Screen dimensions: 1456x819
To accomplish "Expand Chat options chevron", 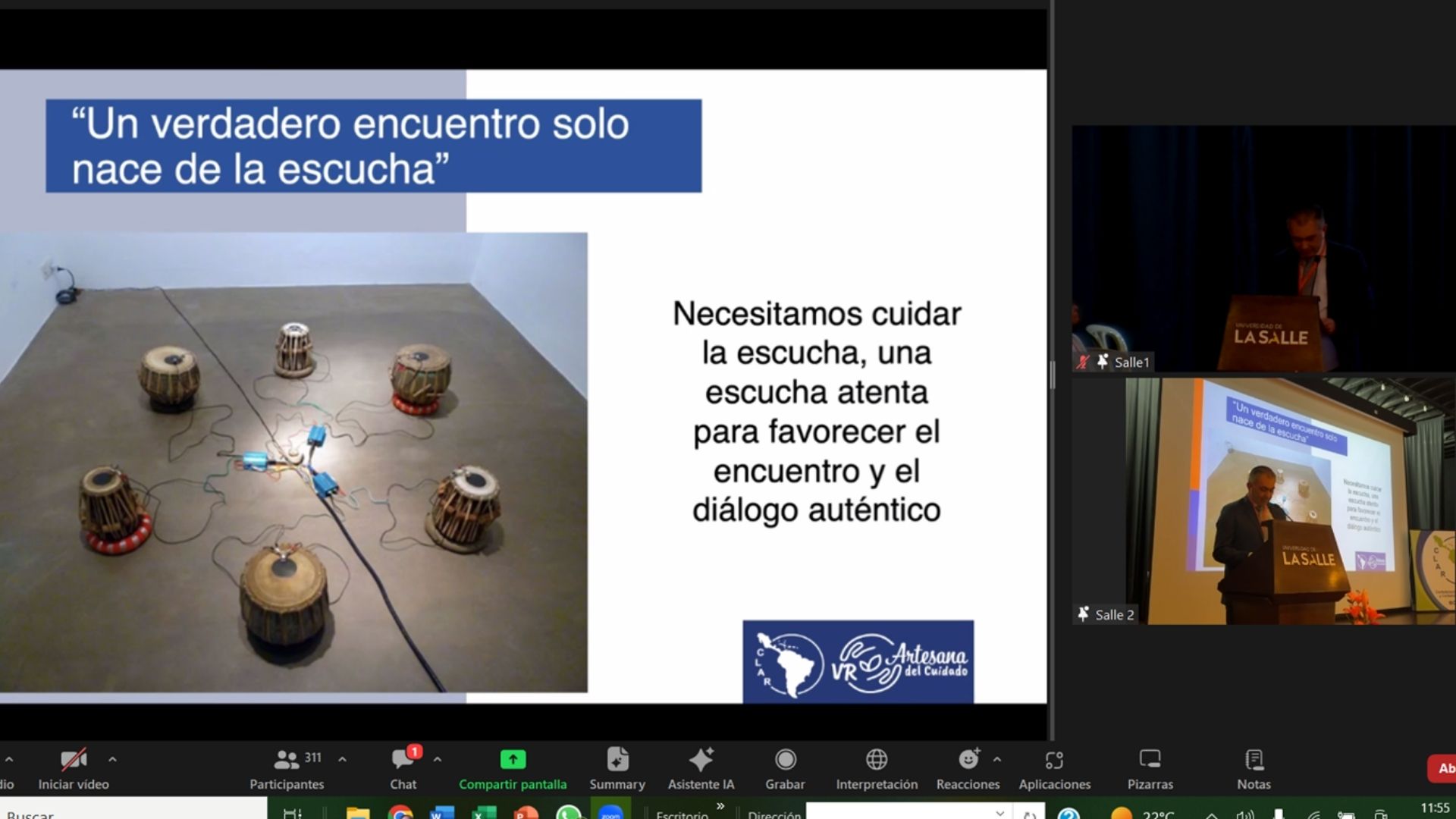I will tap(438, 759).
